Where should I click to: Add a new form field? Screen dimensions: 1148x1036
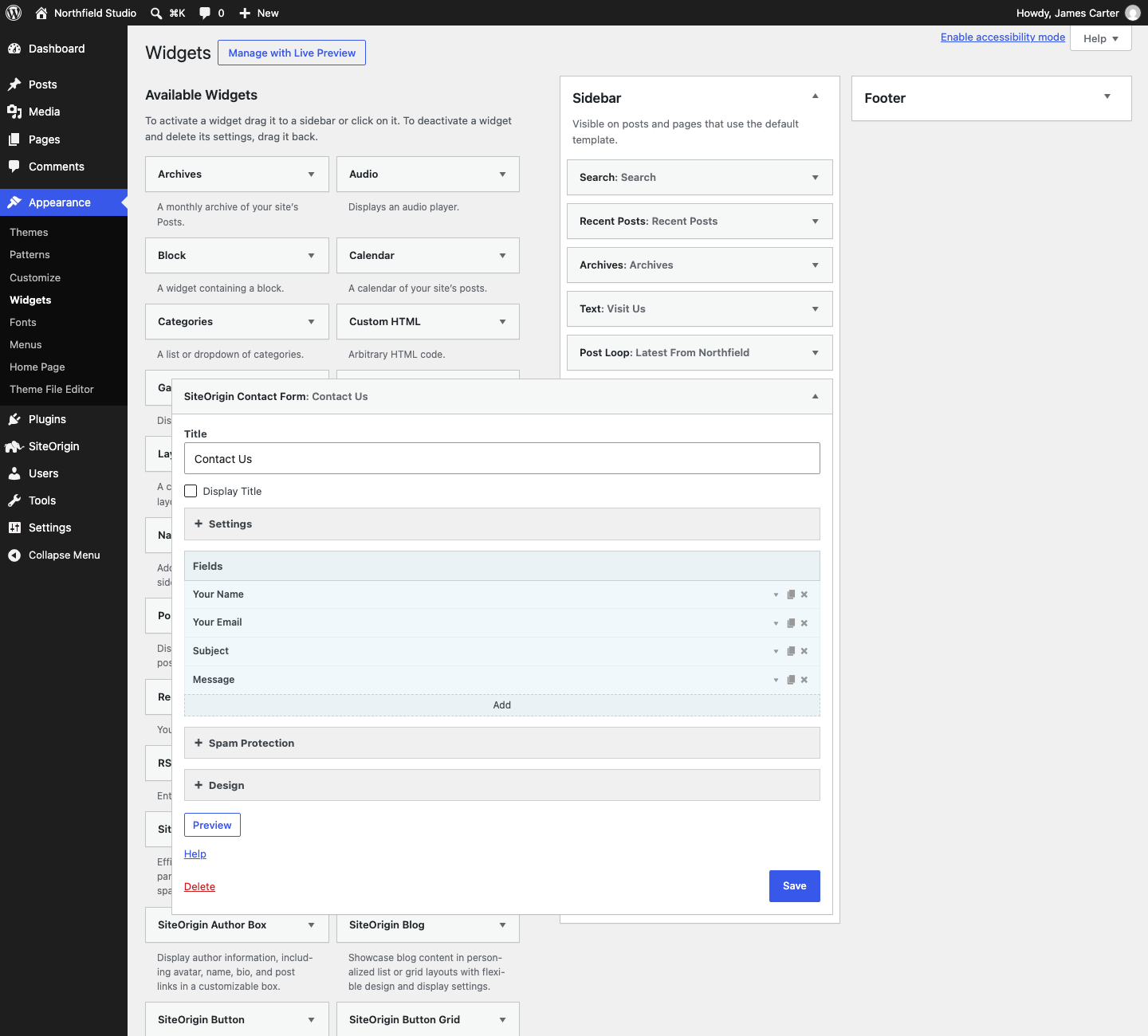tap(502, 705)
